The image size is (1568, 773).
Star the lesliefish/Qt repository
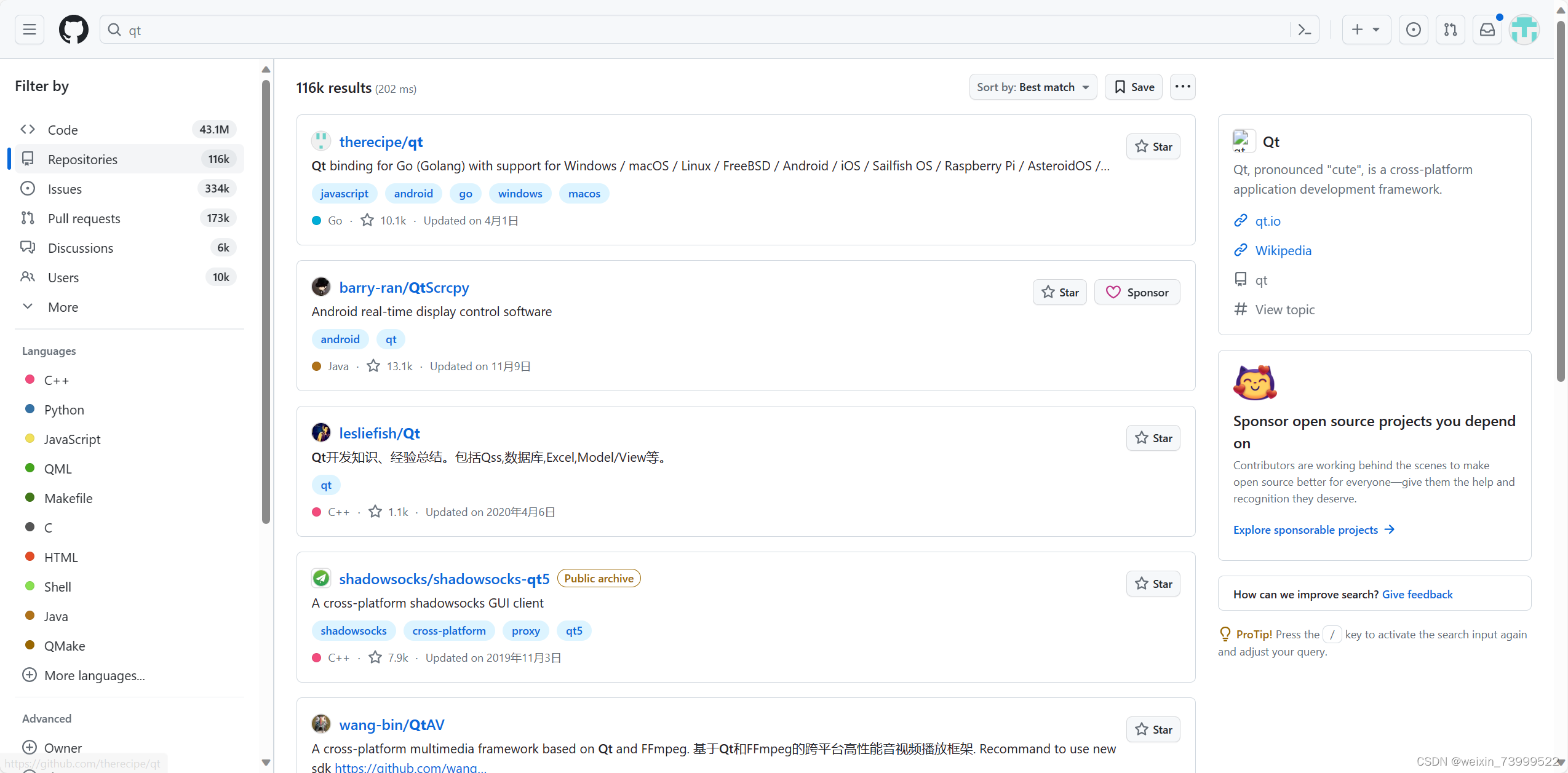(x=1153, y=438)
